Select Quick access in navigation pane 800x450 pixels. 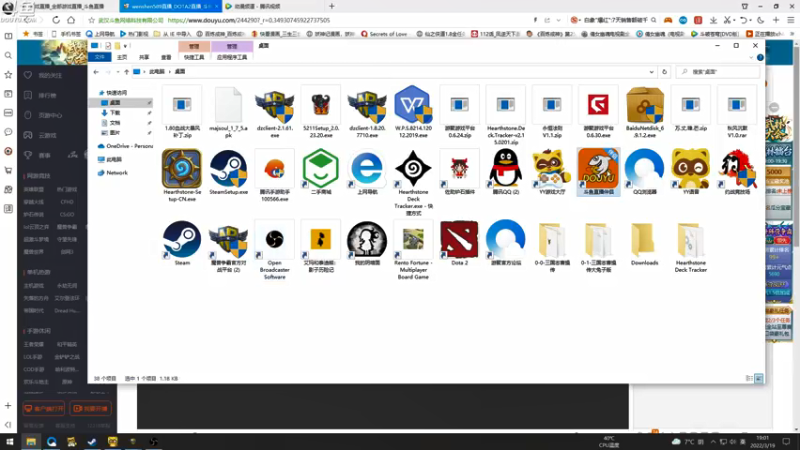click(x=116, y=93)
